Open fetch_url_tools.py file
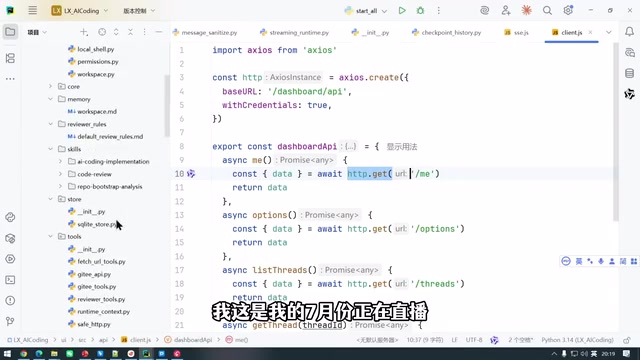The height and width of the screenshot is (360, 640). point(97,261)
